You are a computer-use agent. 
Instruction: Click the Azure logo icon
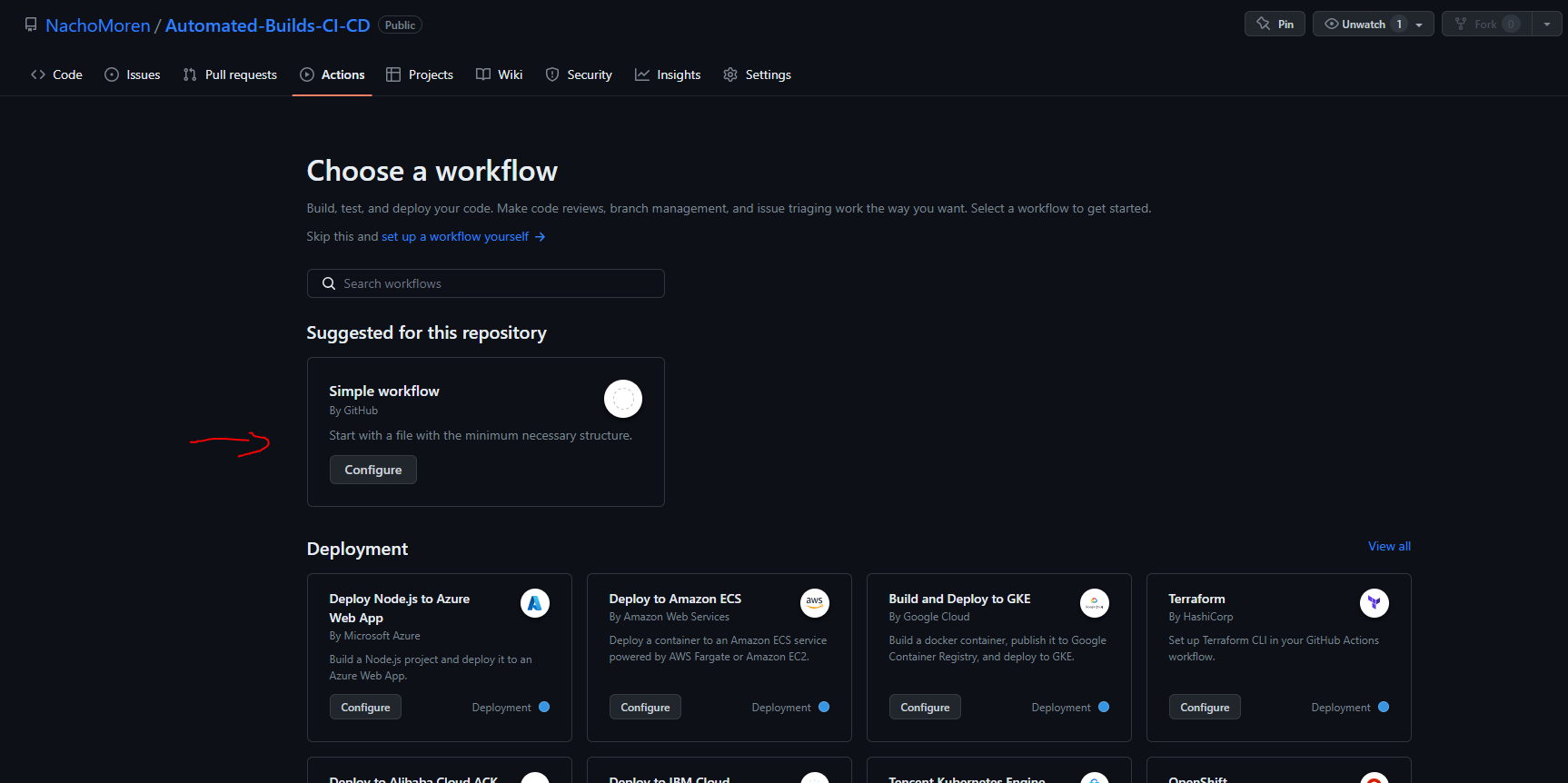click(x=535, y=603)
